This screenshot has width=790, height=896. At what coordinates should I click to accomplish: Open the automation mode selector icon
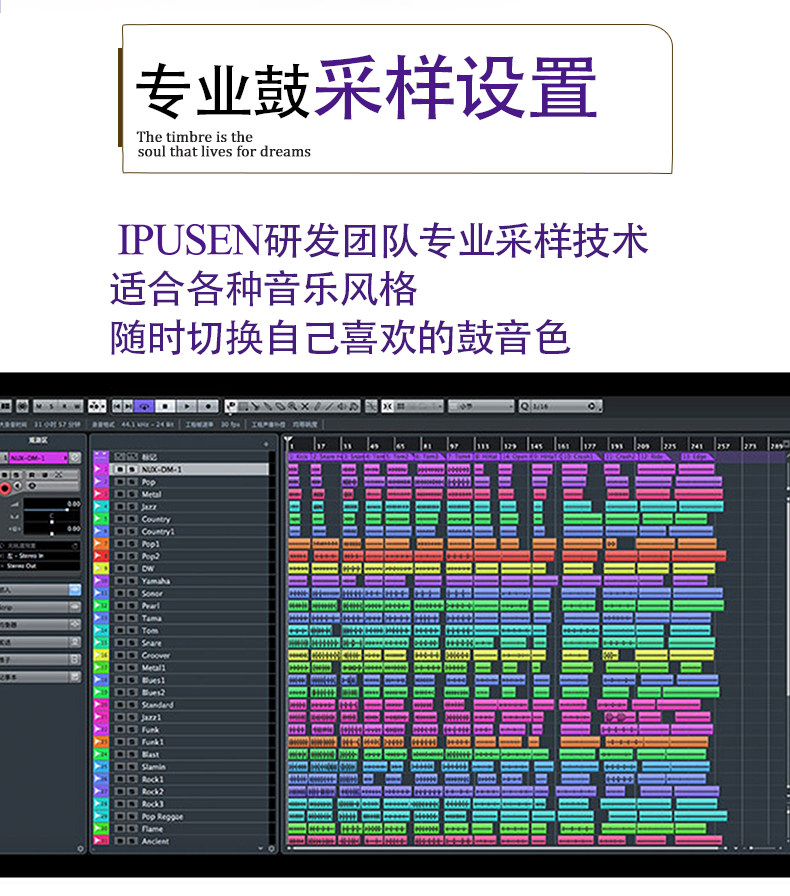(x=96, y=406)
